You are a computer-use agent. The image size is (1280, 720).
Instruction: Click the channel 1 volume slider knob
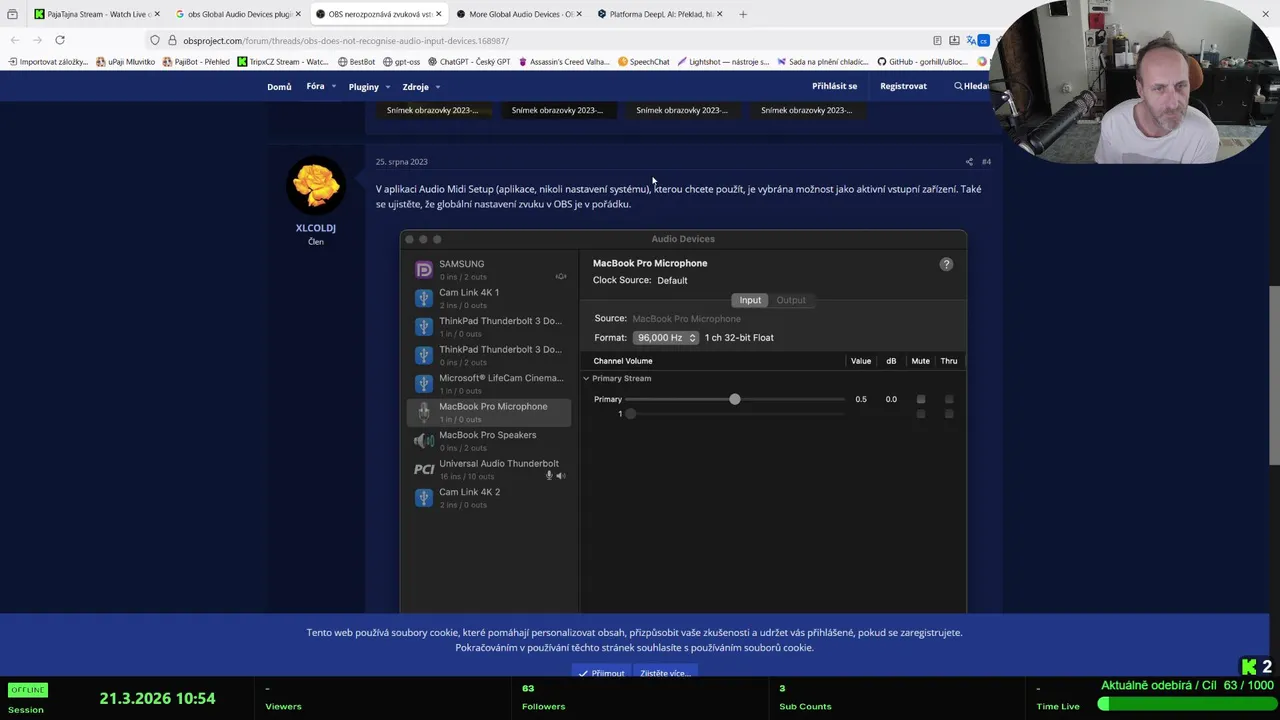630,414
